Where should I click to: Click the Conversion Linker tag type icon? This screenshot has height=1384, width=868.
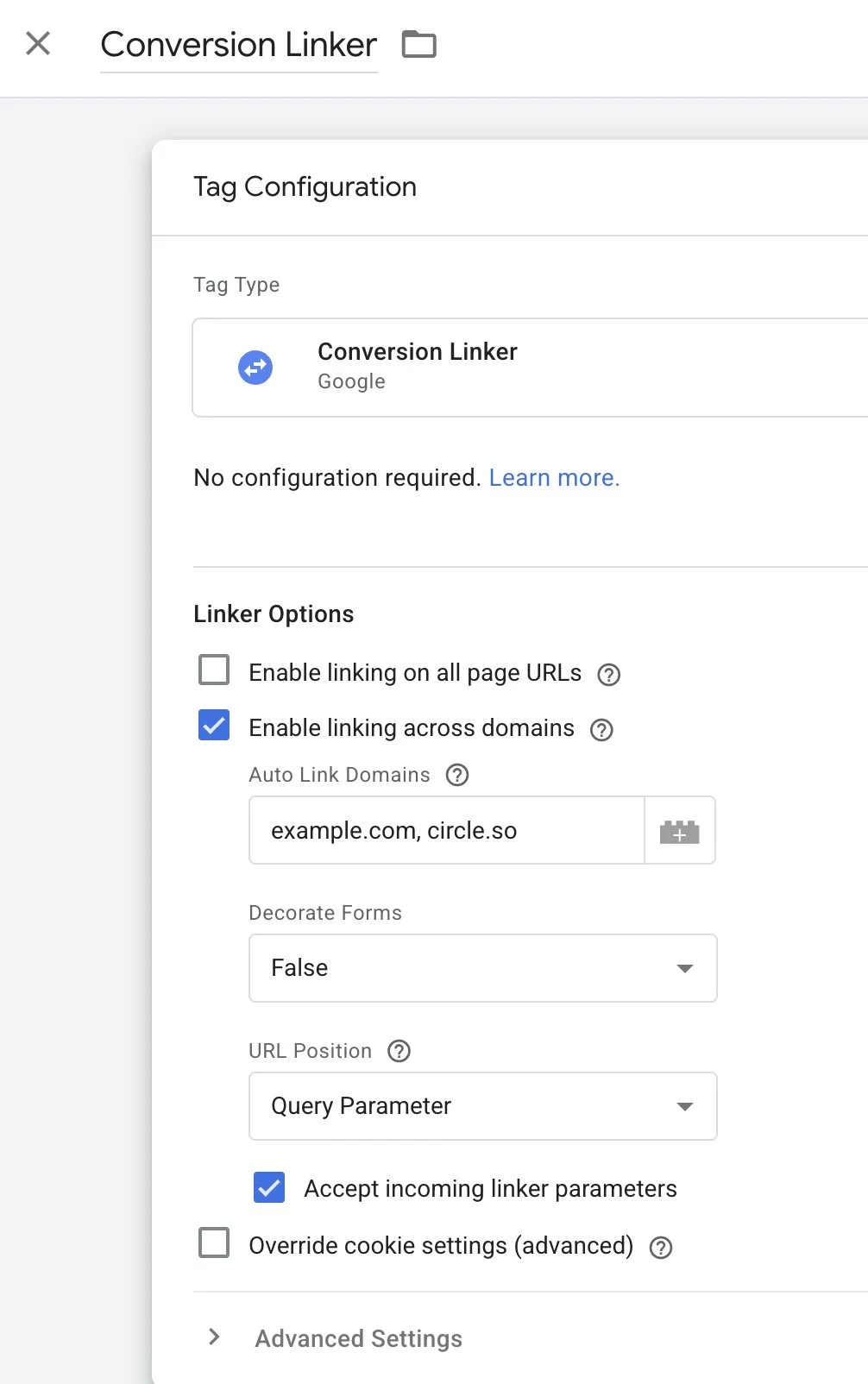[x=255, y=368]
